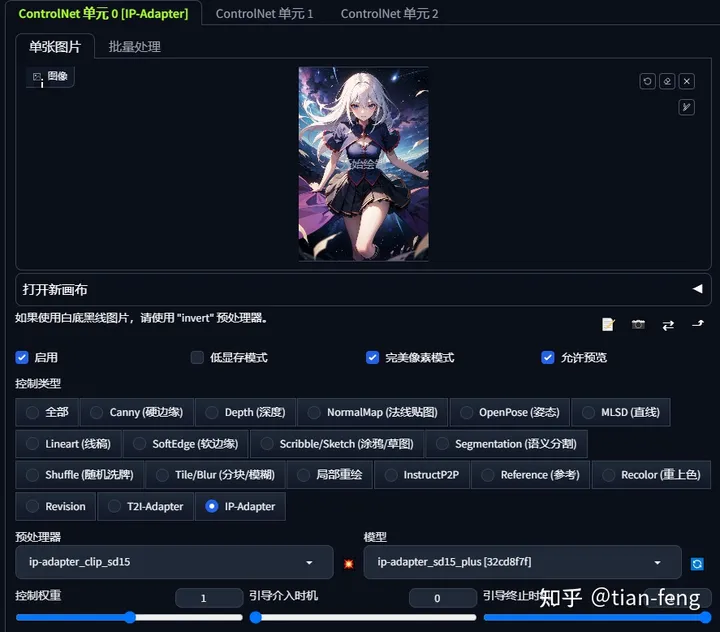Click the 引导介入时机 value field showing 0

coord(443,598)
